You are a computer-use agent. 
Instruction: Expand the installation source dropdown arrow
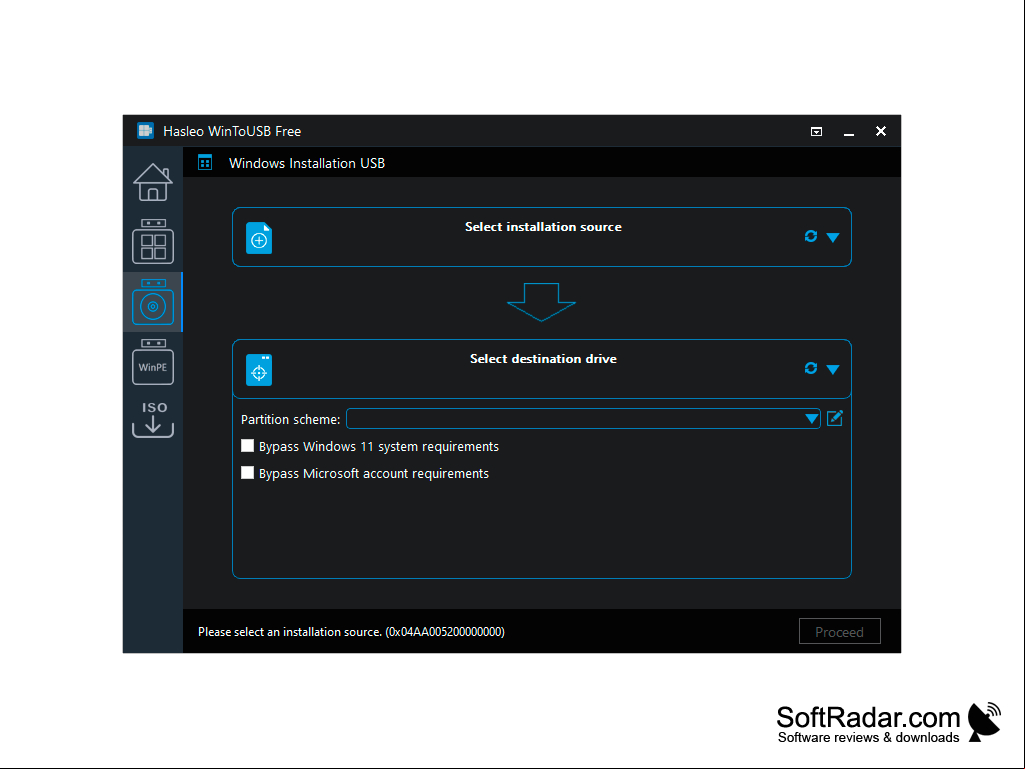pyautogui.click(x=833, y=237)
